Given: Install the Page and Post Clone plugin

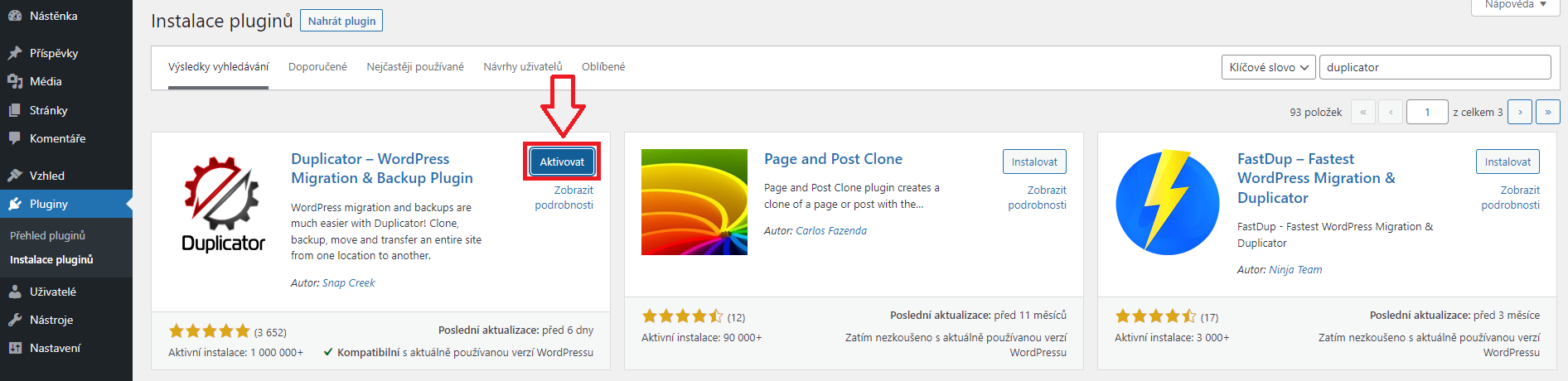Looking at the screenshot, I should (1034, 162).
